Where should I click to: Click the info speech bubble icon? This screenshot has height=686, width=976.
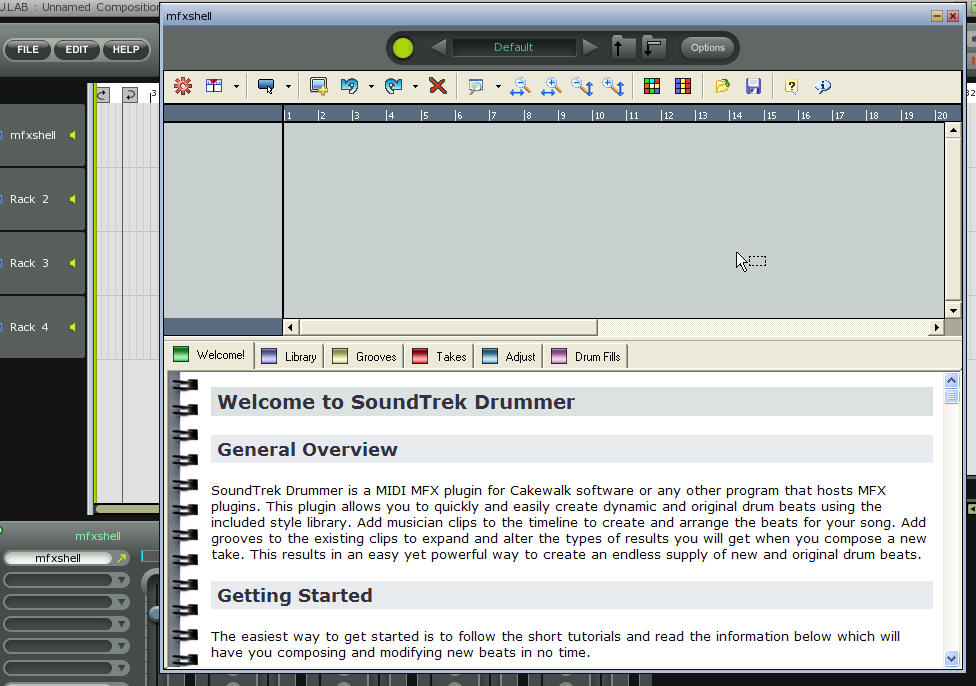coord(823,86)
